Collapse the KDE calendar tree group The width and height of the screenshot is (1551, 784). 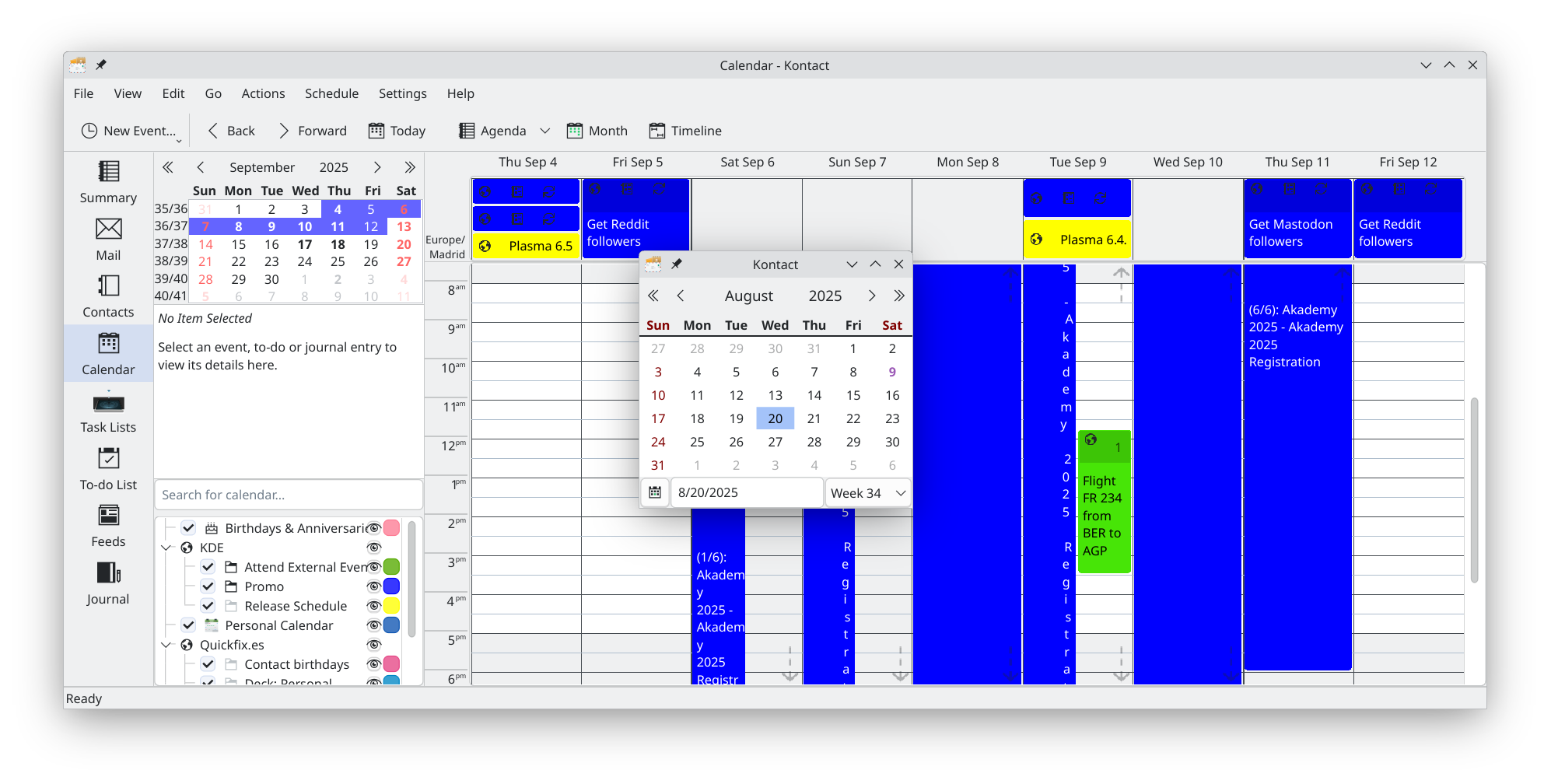coord(166,548)
